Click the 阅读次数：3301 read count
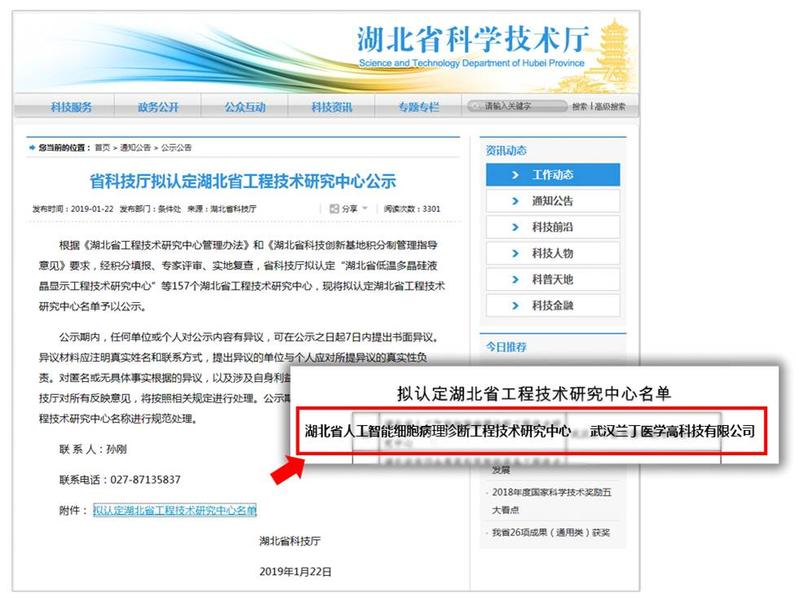 pyautogui.click(x=412, y=209)
